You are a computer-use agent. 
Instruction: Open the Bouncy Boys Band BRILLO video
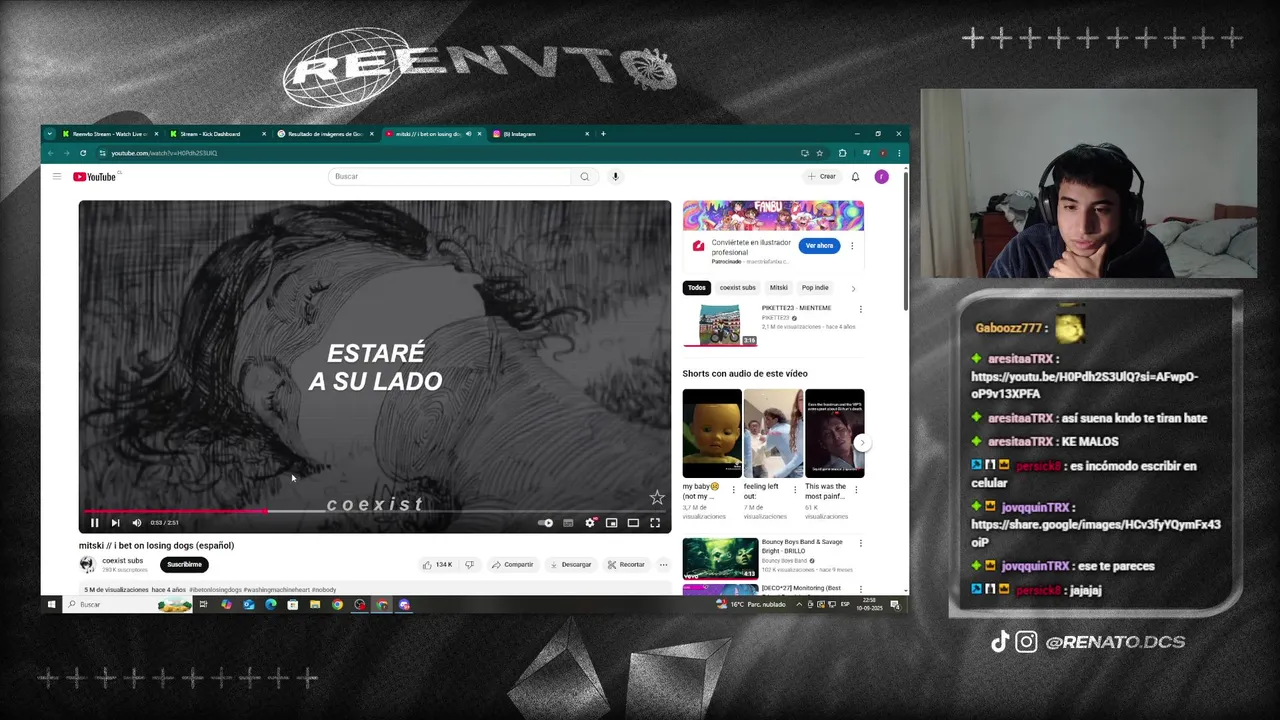point(720,558)
